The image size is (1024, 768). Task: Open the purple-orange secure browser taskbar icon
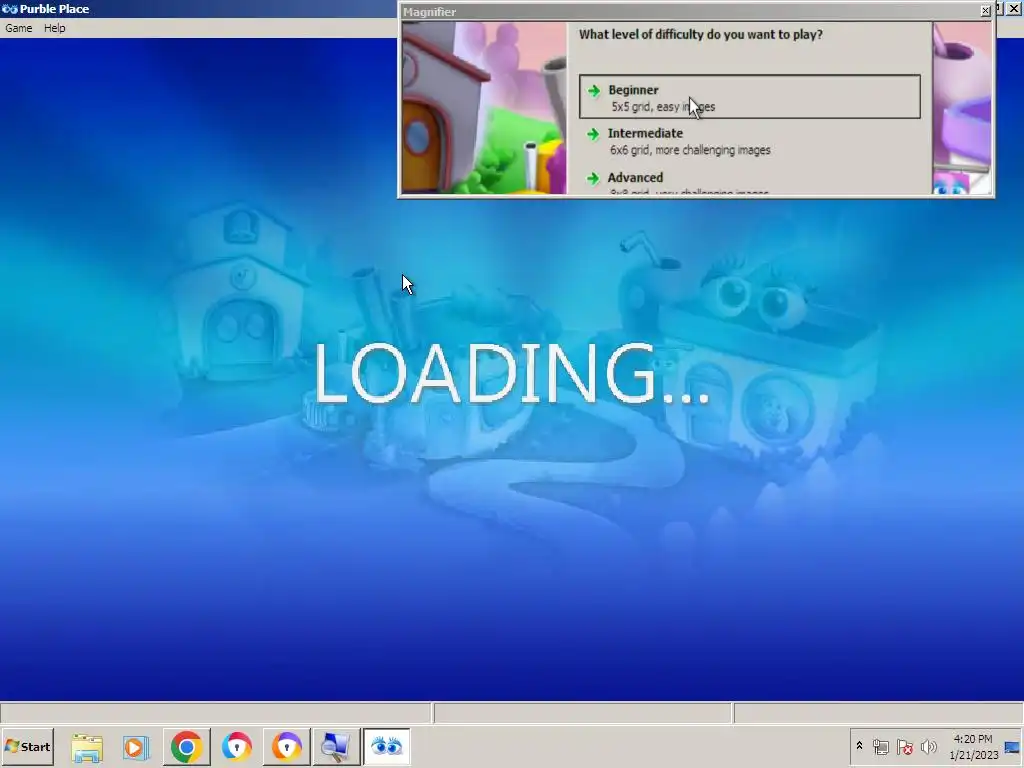[287, 746]
